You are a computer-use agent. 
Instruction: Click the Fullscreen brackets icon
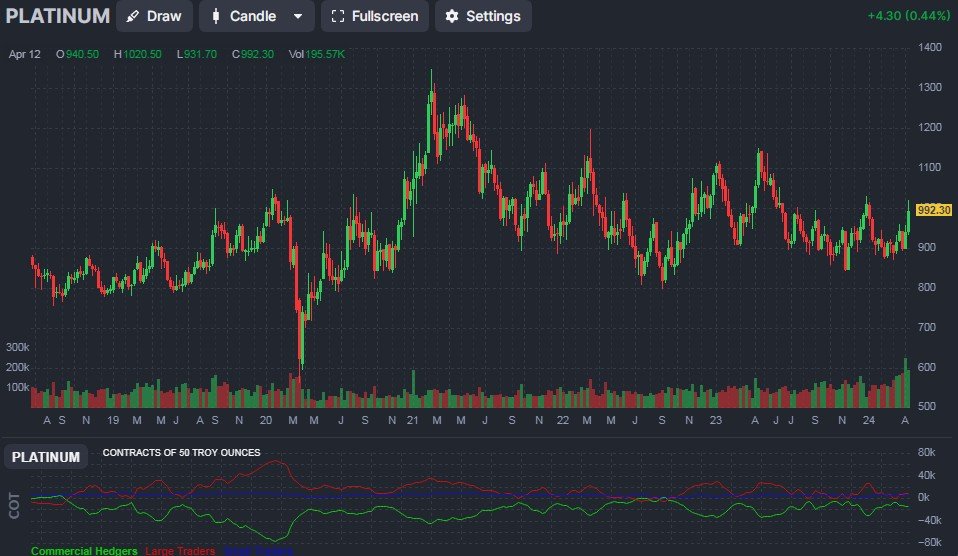click(x=337, y=17)
